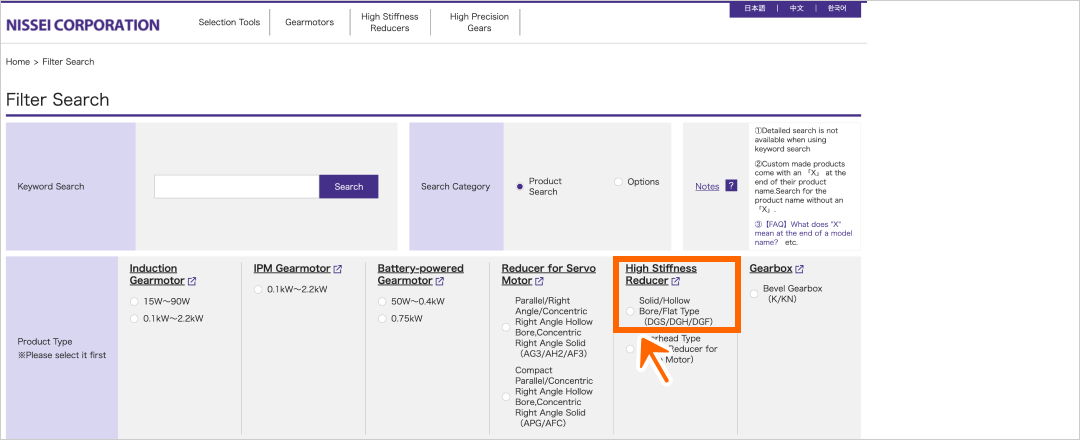1080x440 pixels.
Task: Select Solid/Hollow Bore/Flat Type radio button
Action: point(630,311)
